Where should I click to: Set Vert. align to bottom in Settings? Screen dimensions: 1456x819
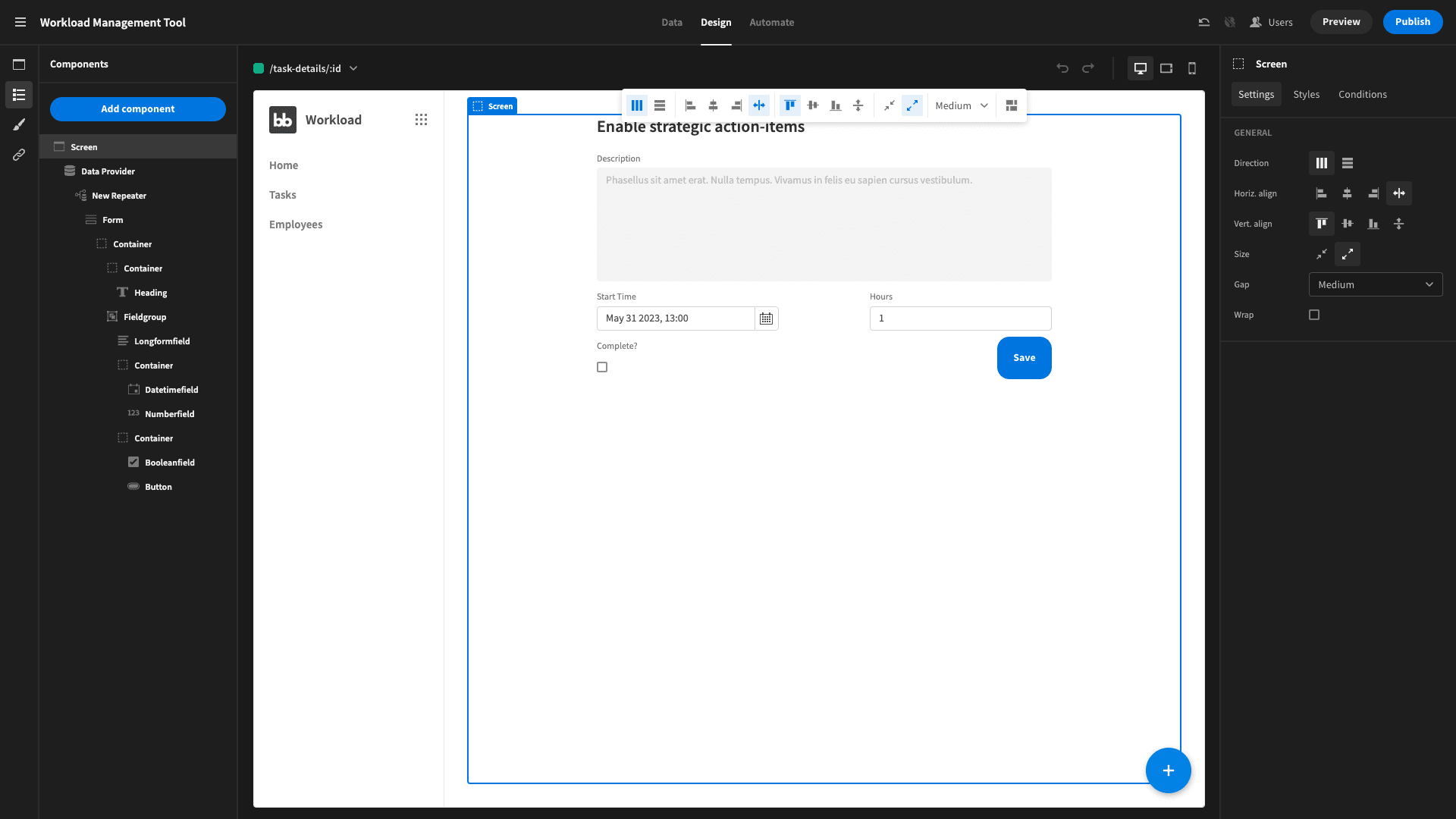click(1373, 224)
